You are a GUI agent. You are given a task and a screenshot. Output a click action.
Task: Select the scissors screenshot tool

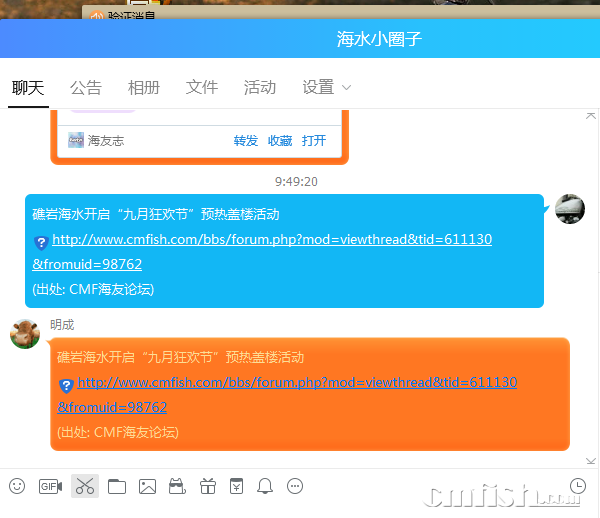coord(85,487)
